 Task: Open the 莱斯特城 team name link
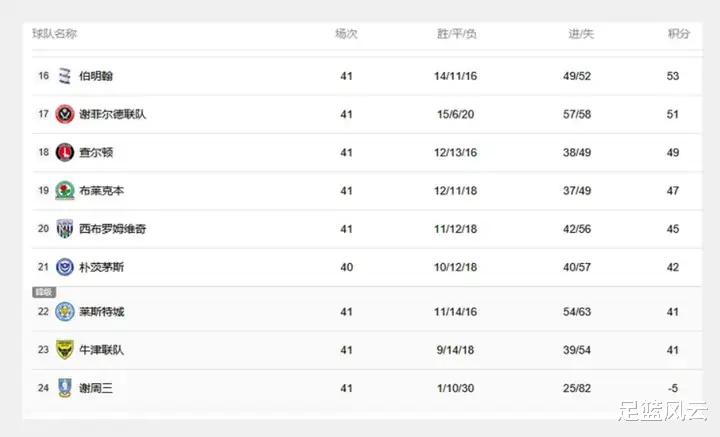pyautogui.click(x=101, y=311)
